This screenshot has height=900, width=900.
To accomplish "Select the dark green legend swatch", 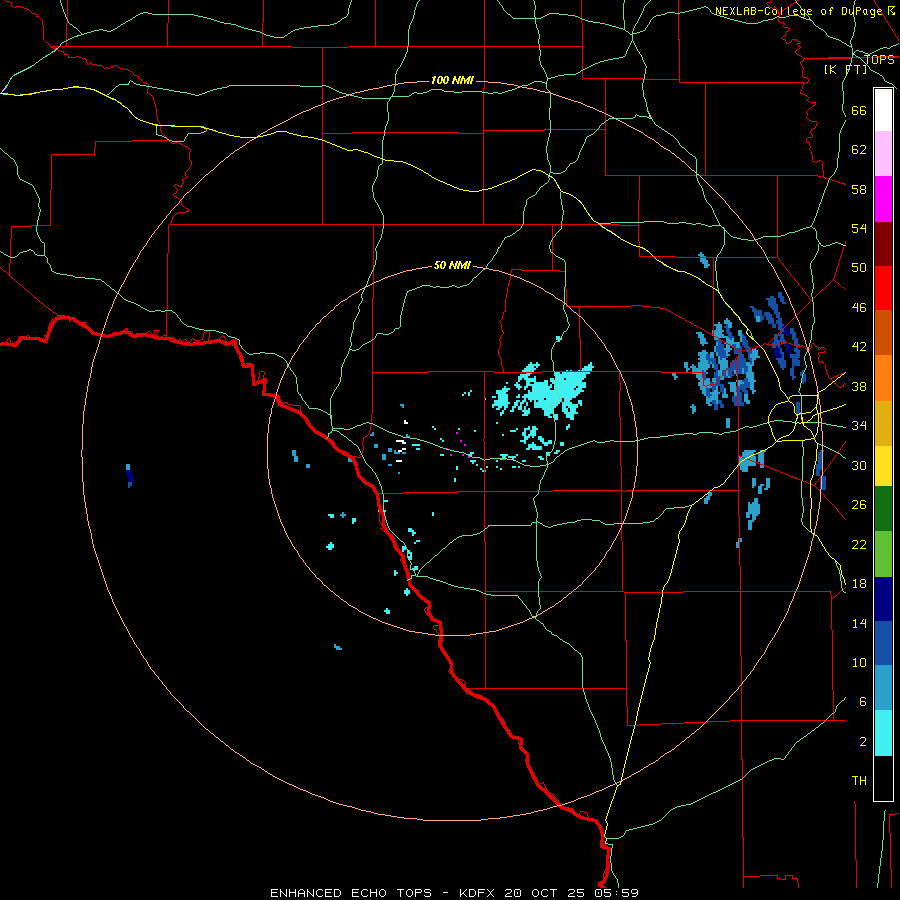I will click(883, 509).
